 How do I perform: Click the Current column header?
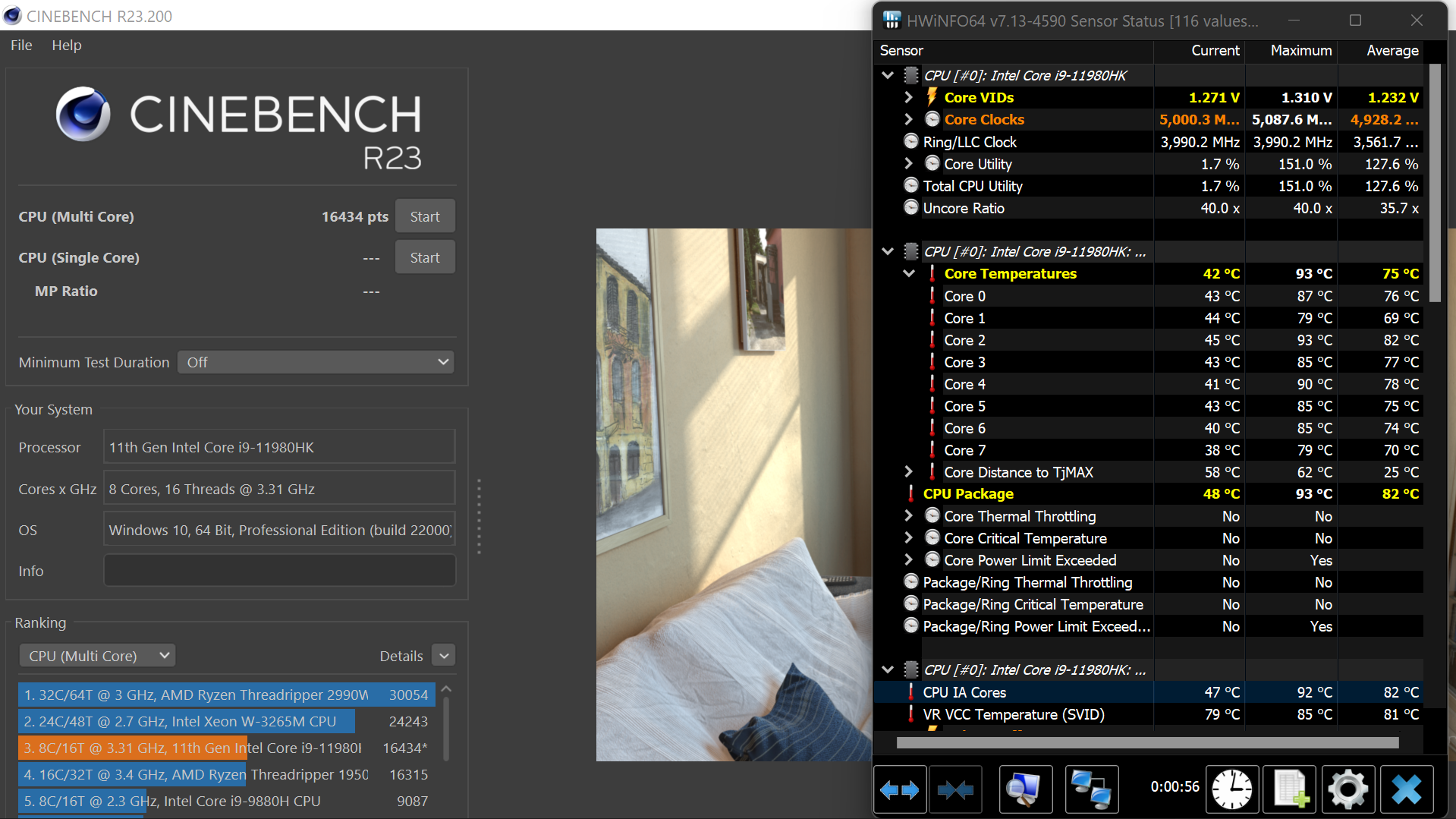(x=1215, y=50)
